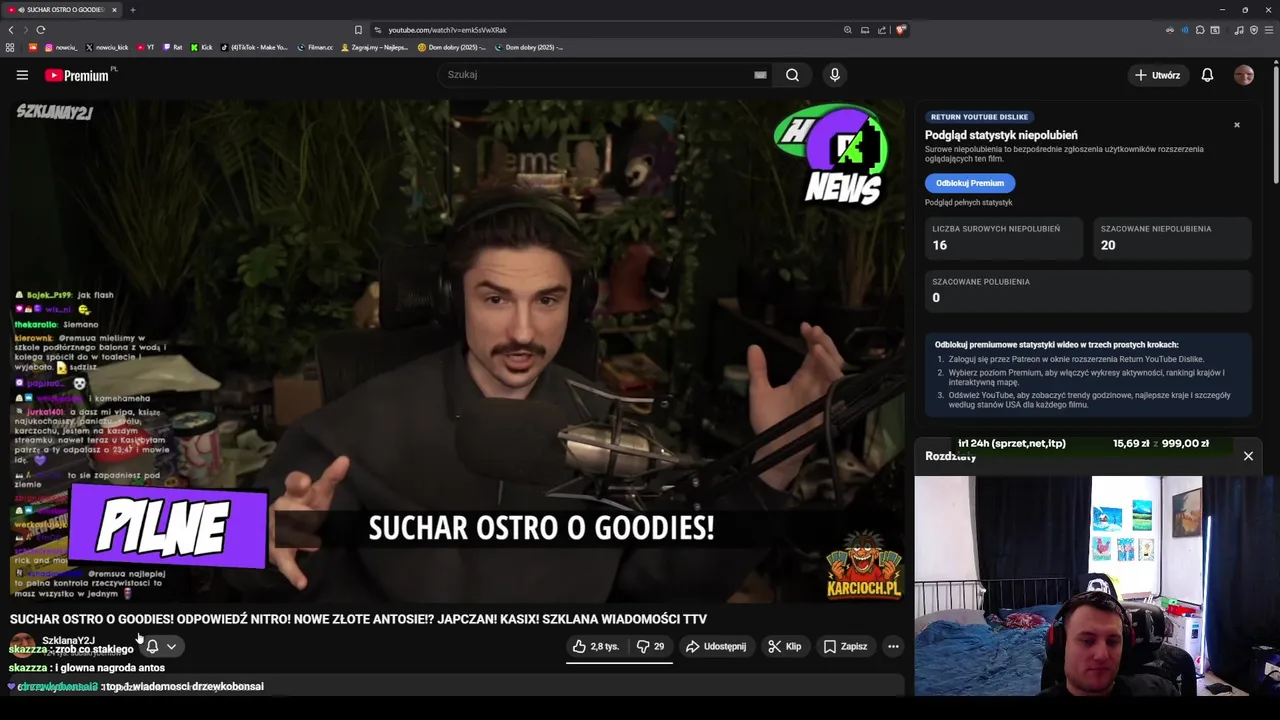Expand subscription notification dropdown chevron

point(171,647)
